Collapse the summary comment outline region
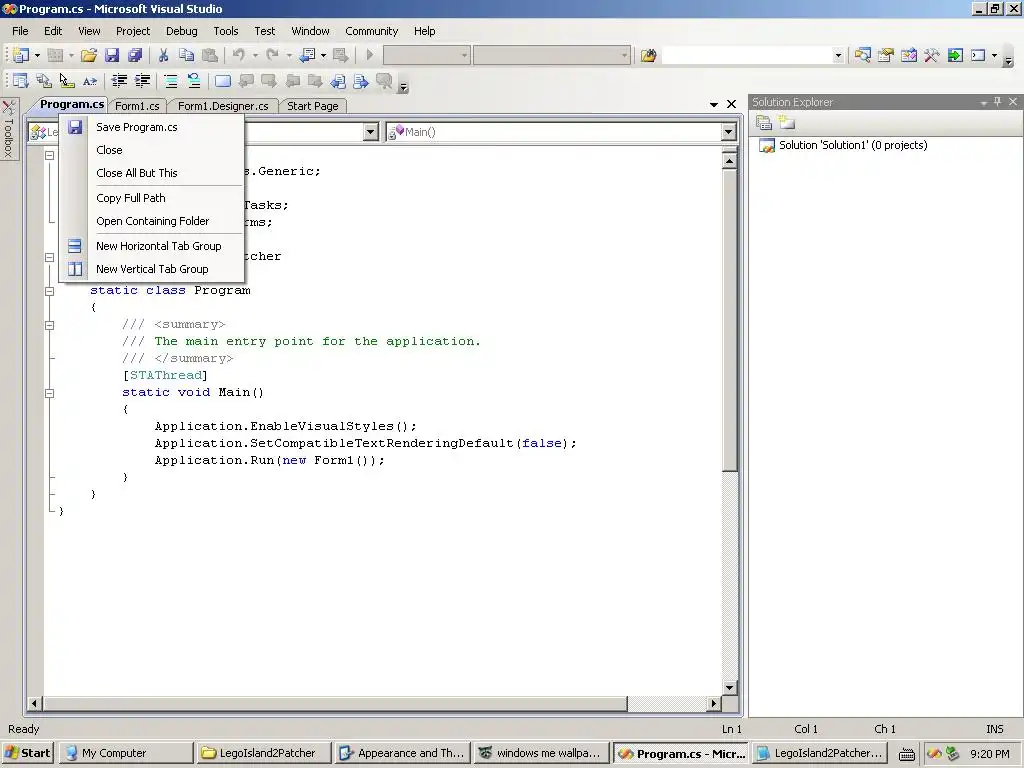 click(49, 325)
